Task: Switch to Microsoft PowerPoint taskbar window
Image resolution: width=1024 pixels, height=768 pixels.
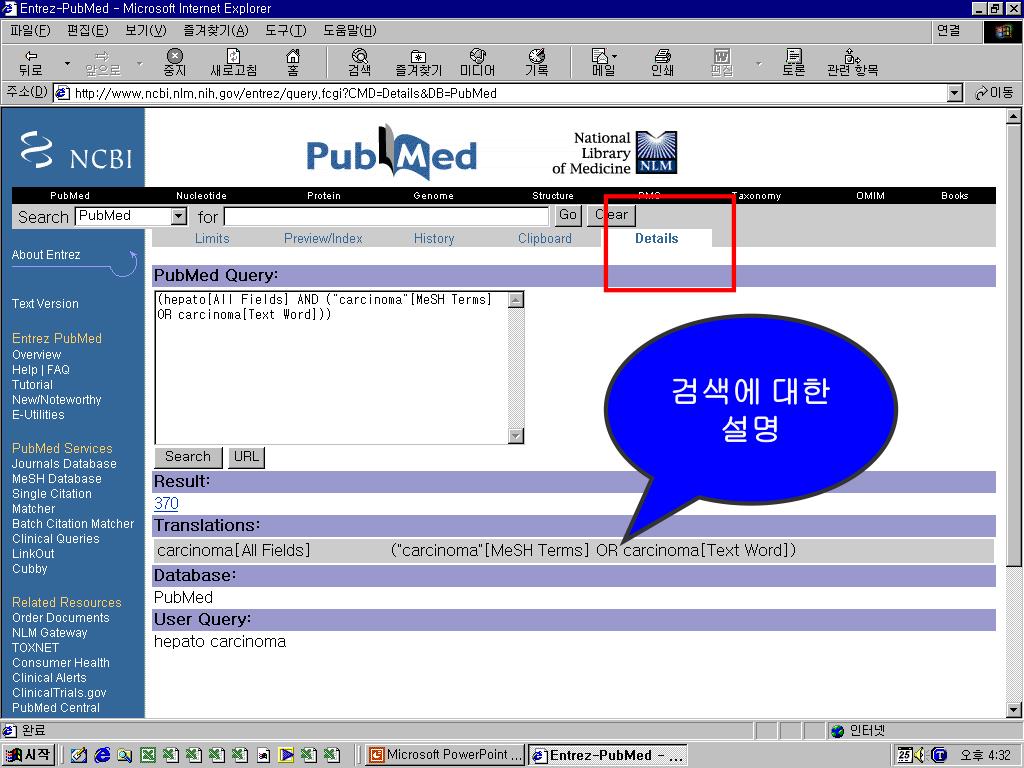Action: [x=445, y=755]
